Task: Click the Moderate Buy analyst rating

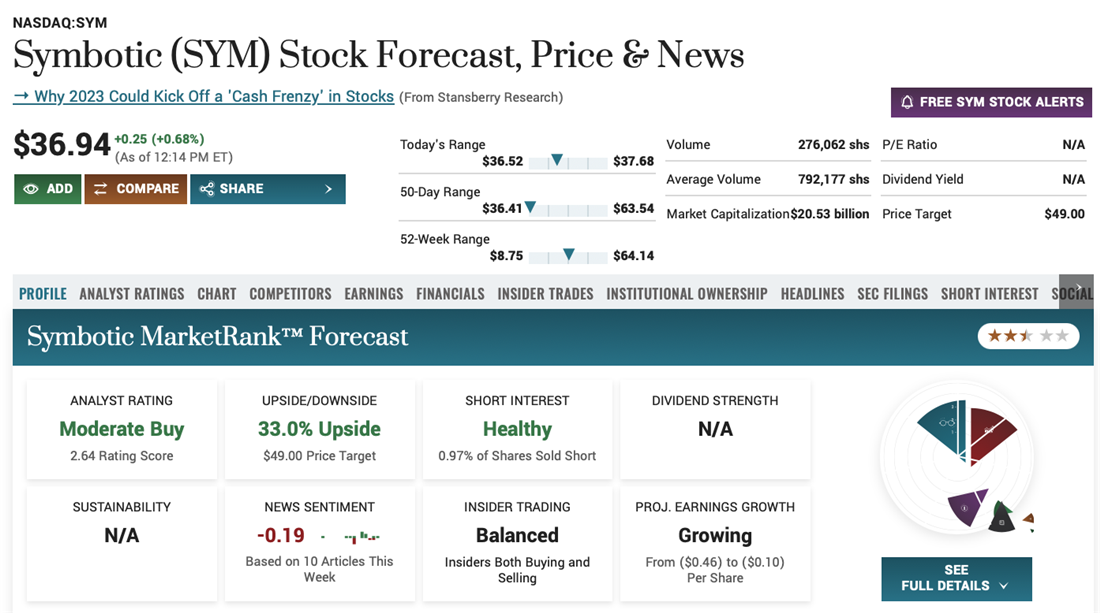Action: coord(122,429)
